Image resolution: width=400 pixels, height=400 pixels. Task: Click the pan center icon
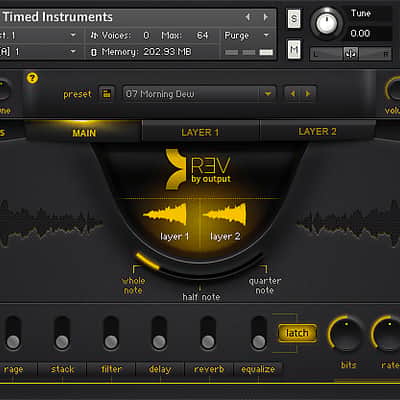tap(351, 54)
